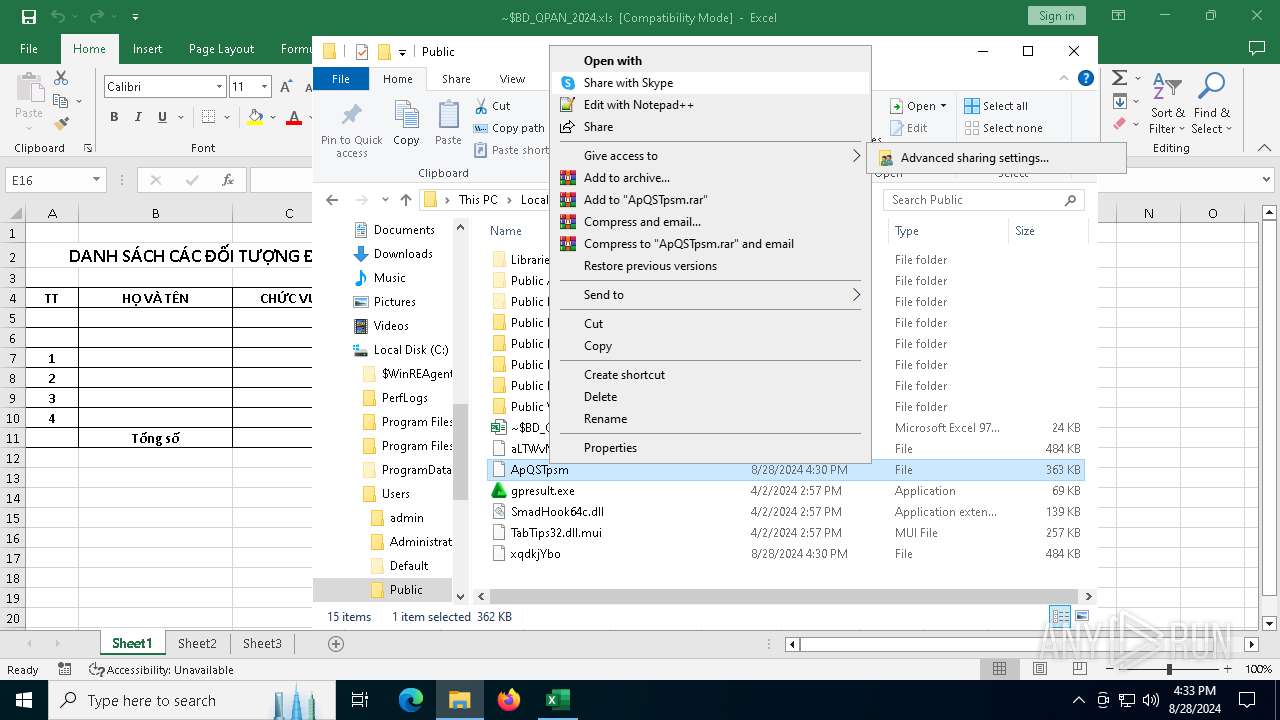The height and width of the screenshot is (720, 1280).
Task: Open the Explorer Open dropdown button
Action: 918,106
